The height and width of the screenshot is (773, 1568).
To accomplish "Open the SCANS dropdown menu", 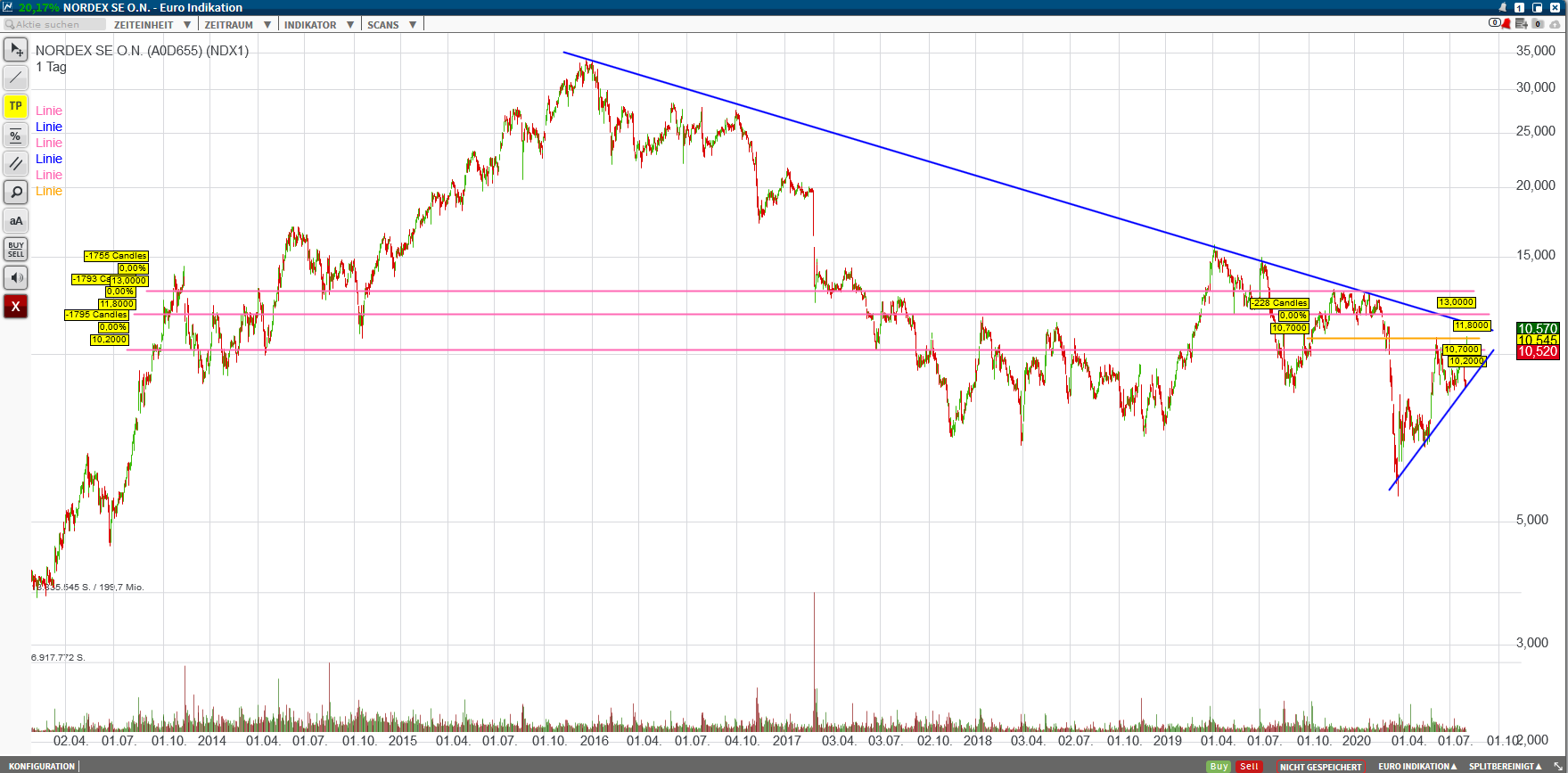I will pyautogui.click(x=392, y=25).
